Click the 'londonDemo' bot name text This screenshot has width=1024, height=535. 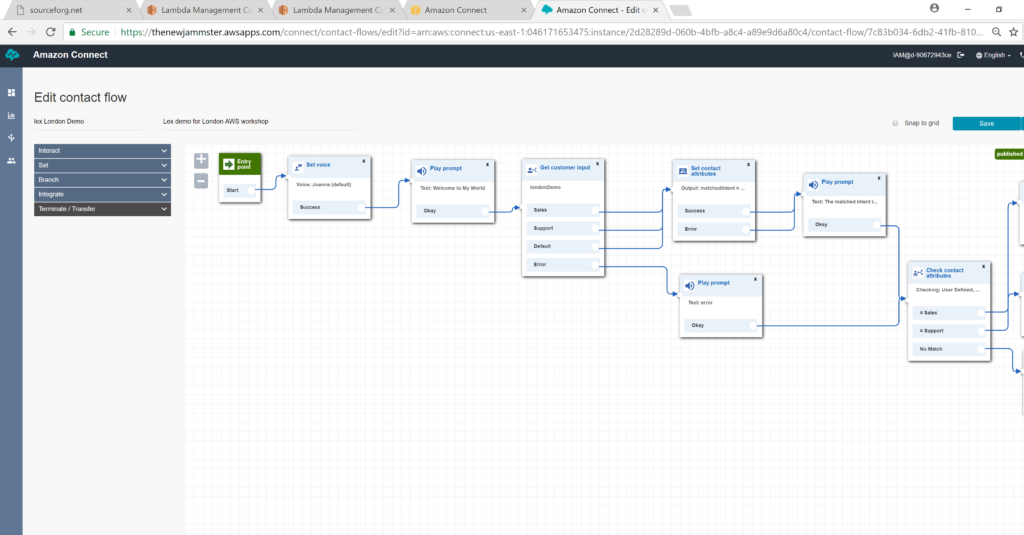click(x=545, y=187)
